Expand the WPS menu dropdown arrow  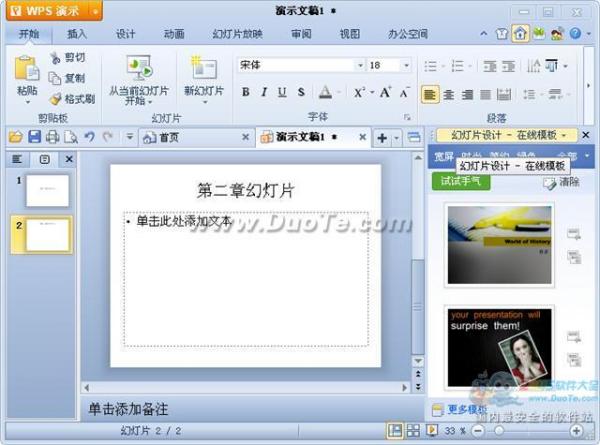[95, 11]
